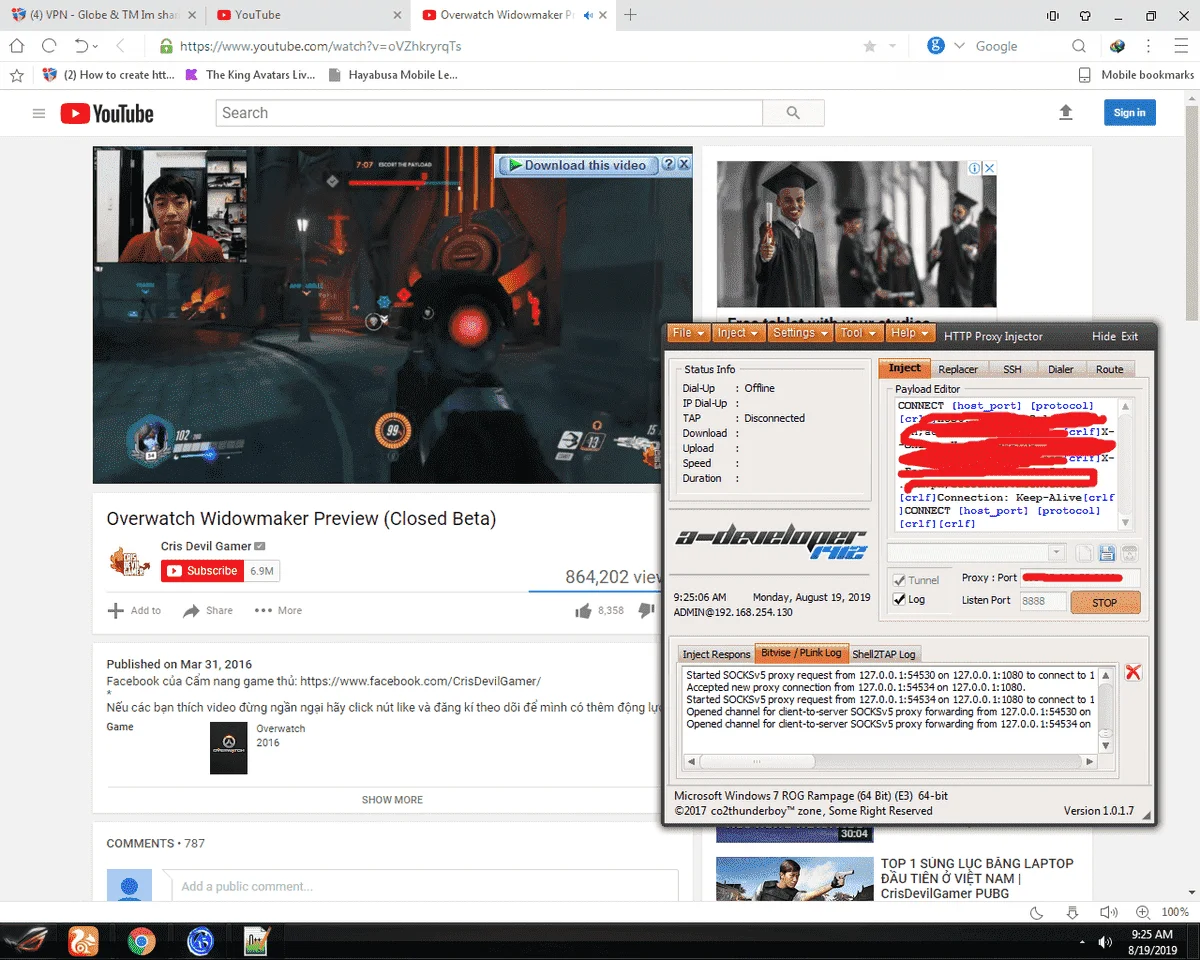
Task: Click the YouTube logo
Action: [x=107, y=113]
